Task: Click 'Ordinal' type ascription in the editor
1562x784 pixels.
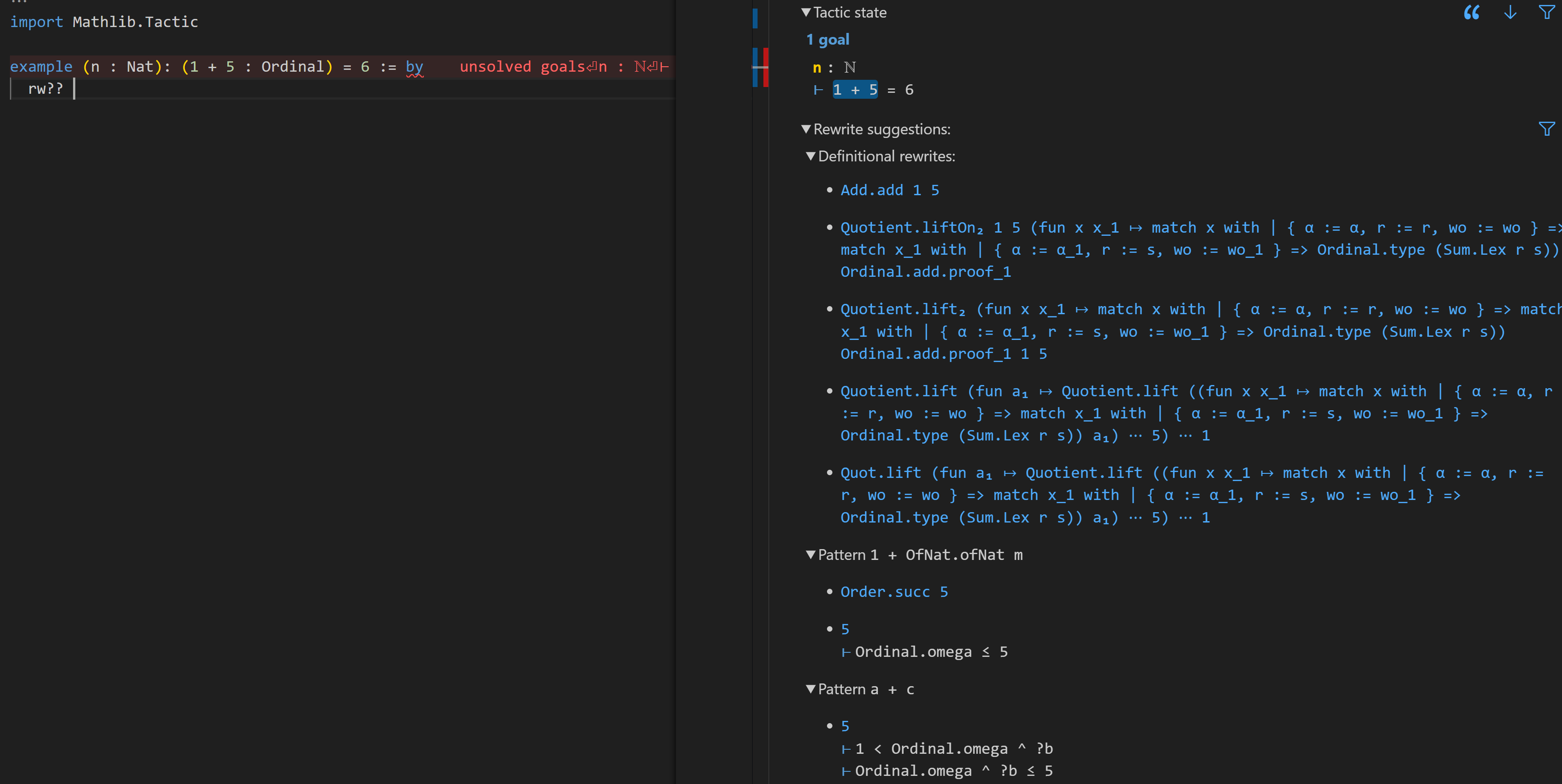Action: point(293,67)
